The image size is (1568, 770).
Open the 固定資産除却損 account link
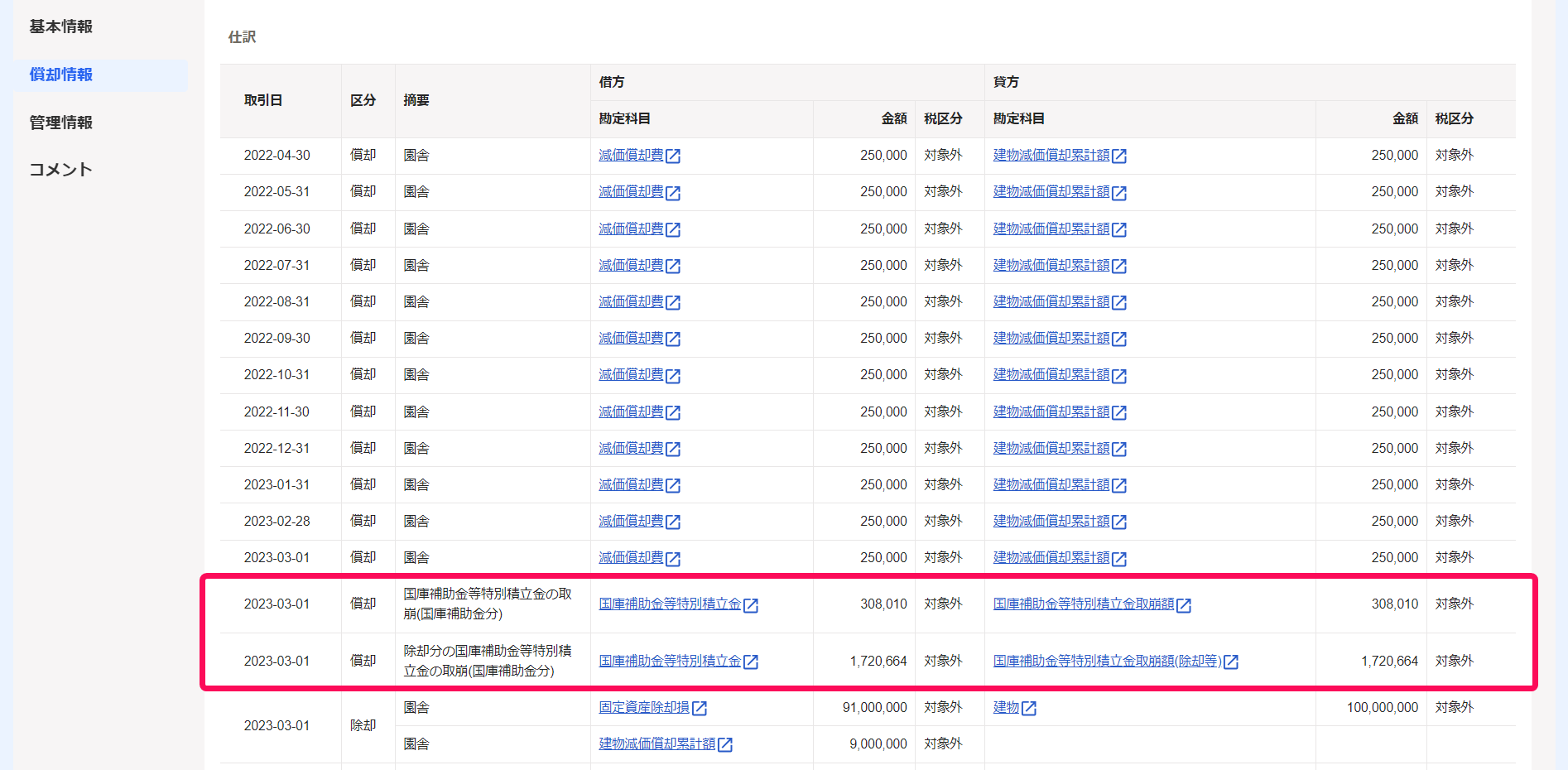(x=644, y=707)
